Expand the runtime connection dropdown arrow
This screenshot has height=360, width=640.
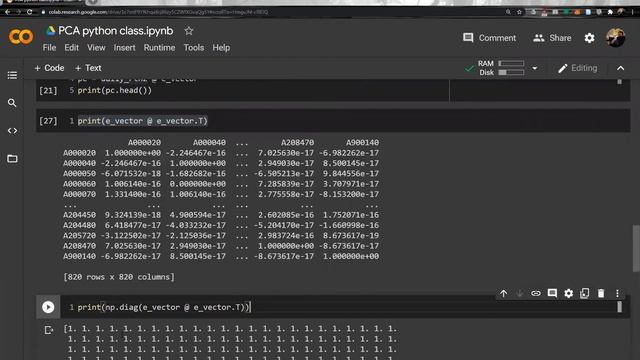pyautogui.click(x=535, y=68)
